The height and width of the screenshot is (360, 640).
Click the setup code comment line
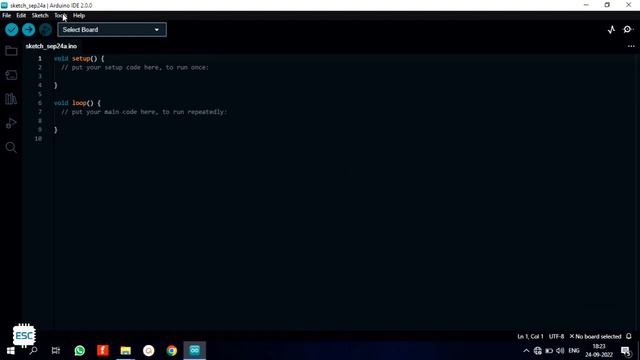point(135,67)
